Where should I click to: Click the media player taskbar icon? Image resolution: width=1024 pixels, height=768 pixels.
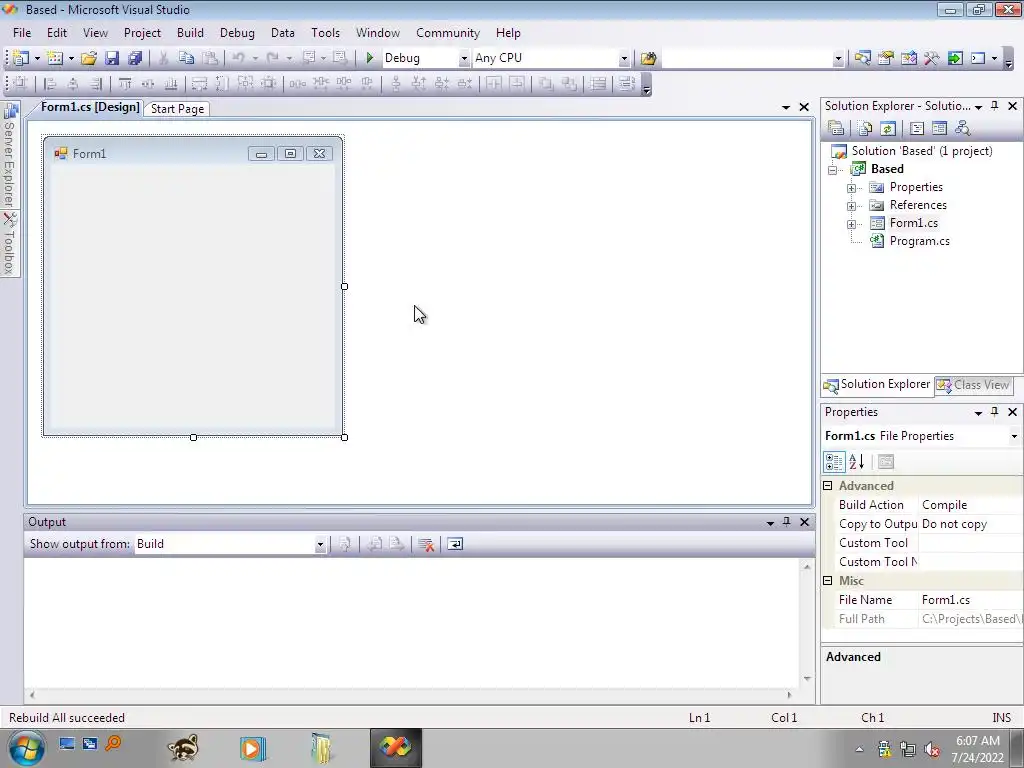[x=252, y=748]
